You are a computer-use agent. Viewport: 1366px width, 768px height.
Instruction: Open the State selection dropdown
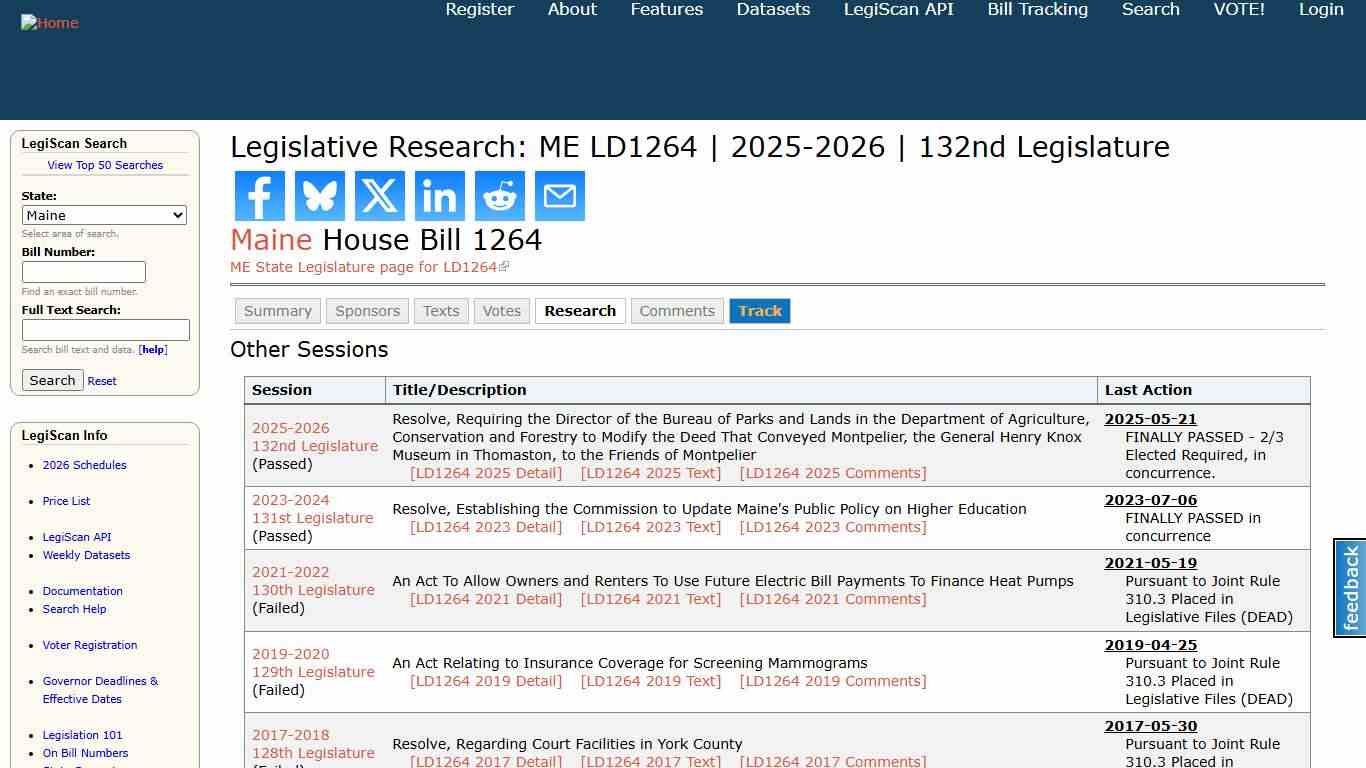click(104, 215)
